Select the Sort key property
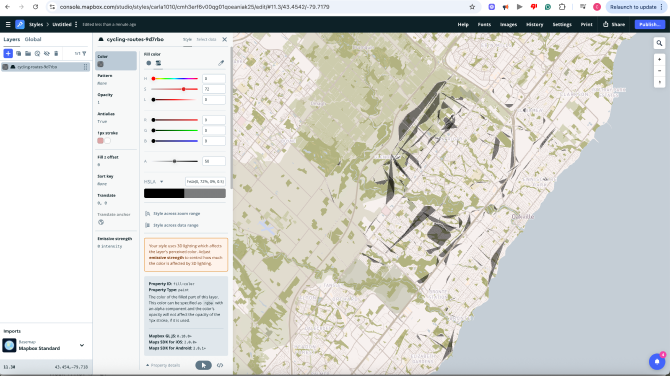The width and height of the screenshot is (670, 376). (116, 180)
